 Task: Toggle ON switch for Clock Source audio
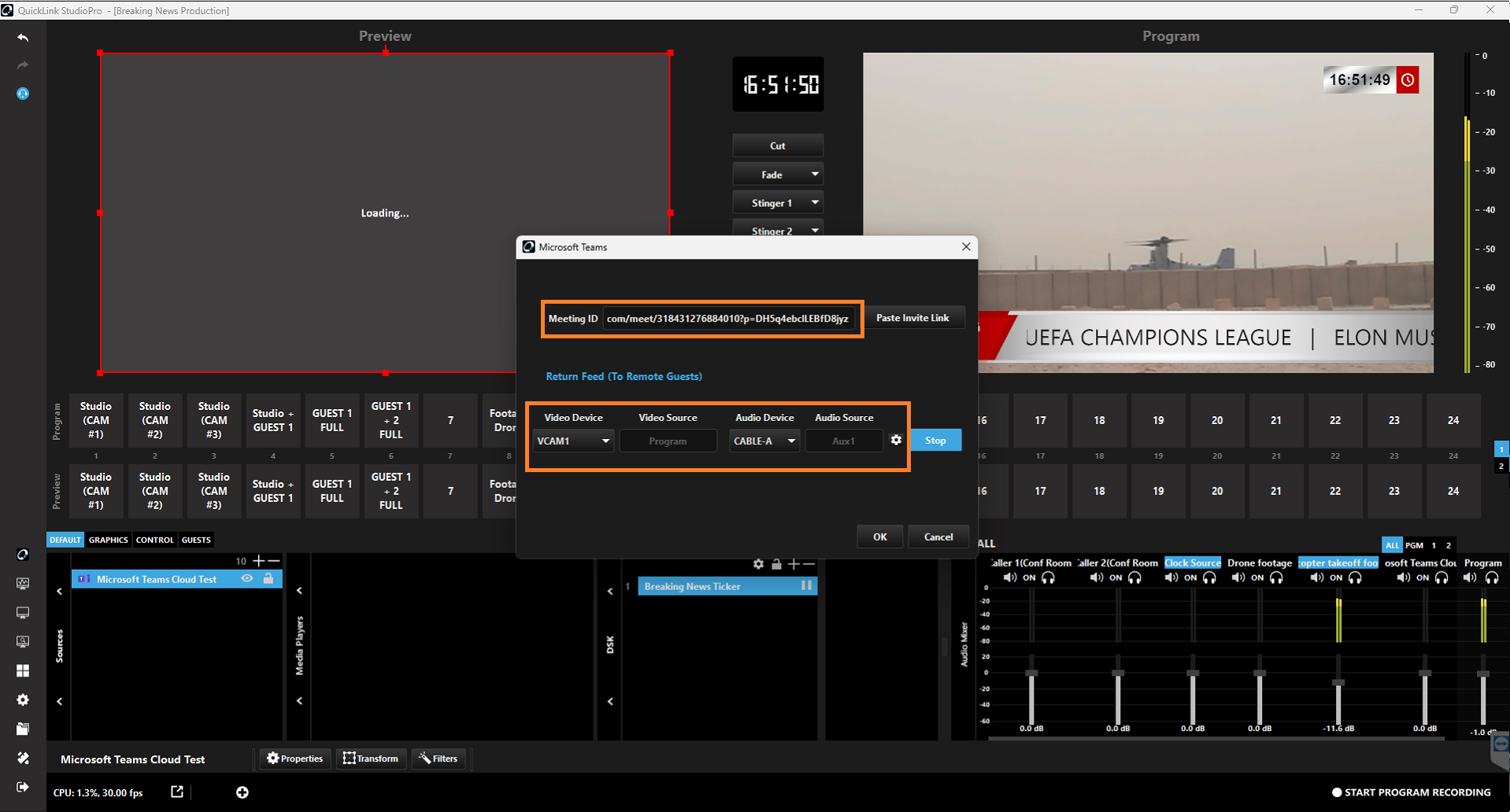[x=1190, y=578]
